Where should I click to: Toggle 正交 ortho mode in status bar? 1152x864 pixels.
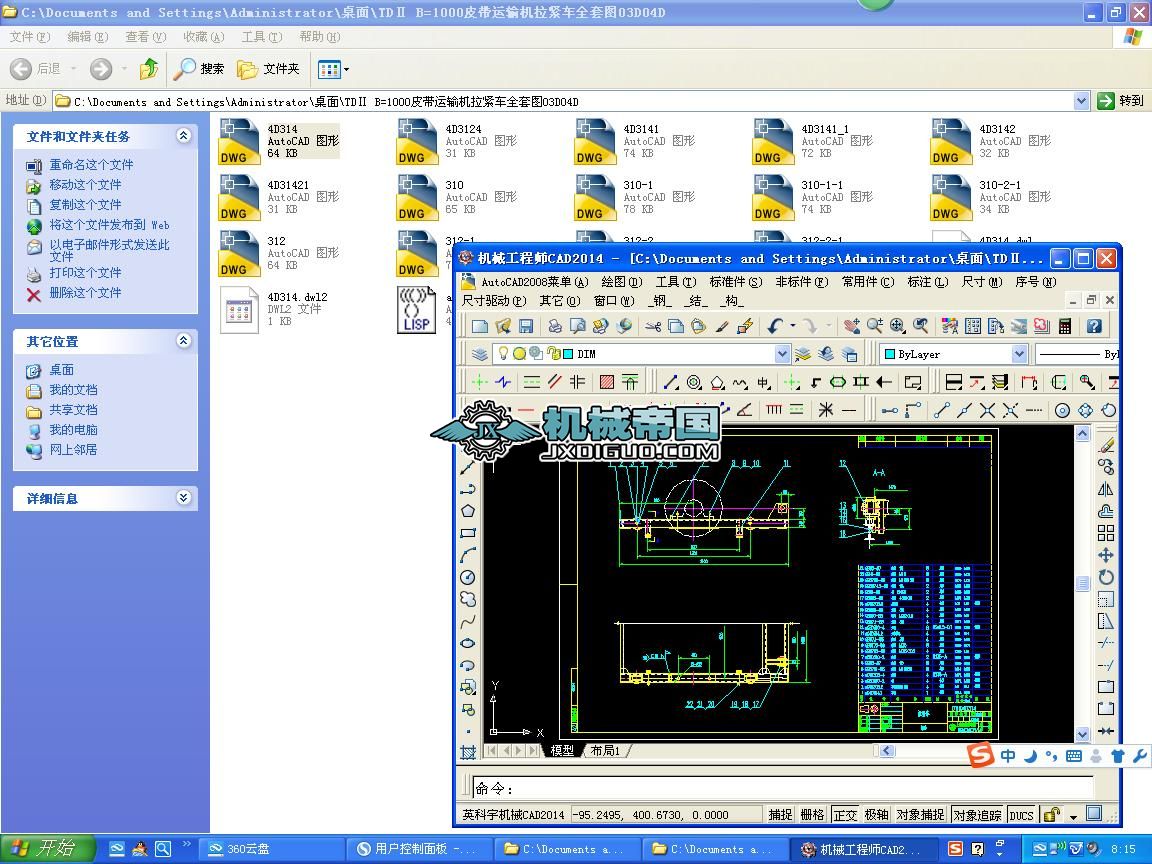coord(845,815)
